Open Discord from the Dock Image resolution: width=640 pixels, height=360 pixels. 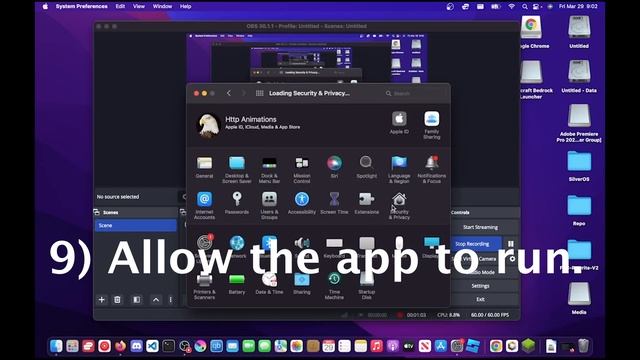(x=136, y=346)
